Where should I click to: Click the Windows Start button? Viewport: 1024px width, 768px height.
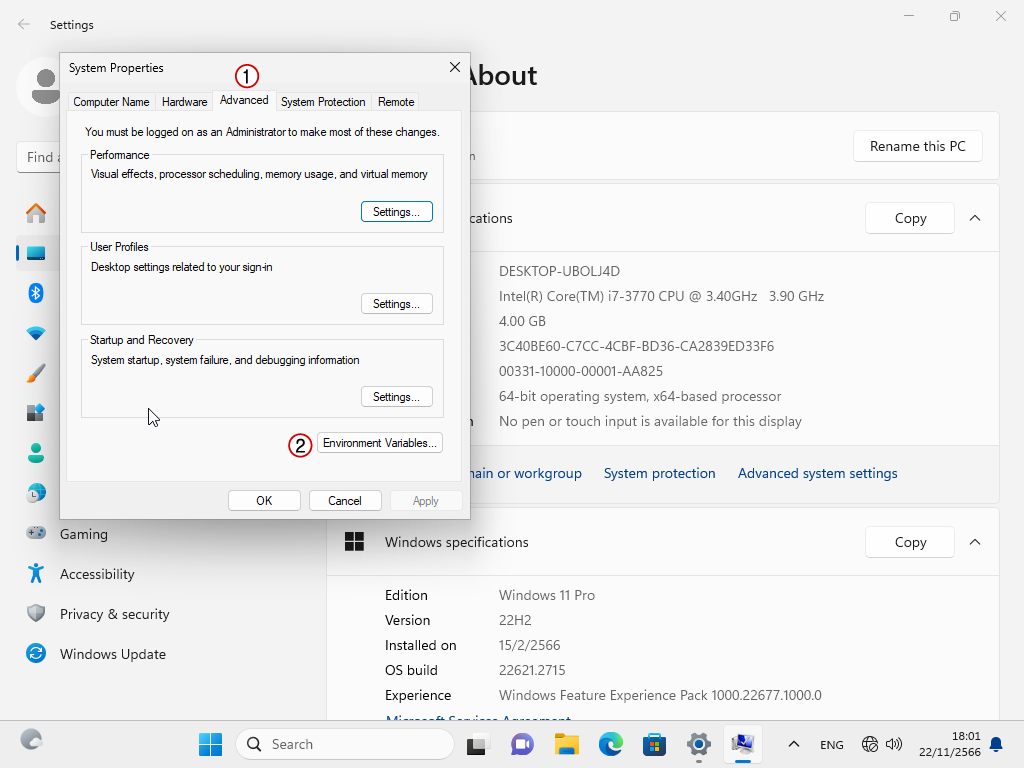coord(210,744)
